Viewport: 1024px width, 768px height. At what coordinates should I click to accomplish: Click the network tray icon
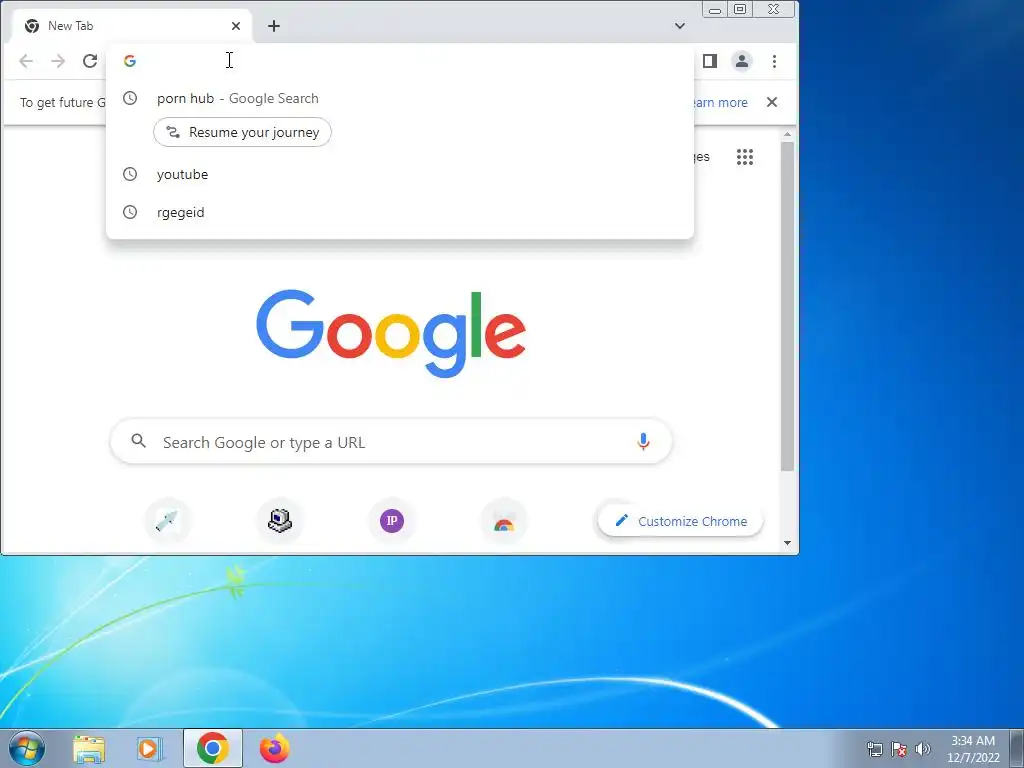[x=874, y=749]
